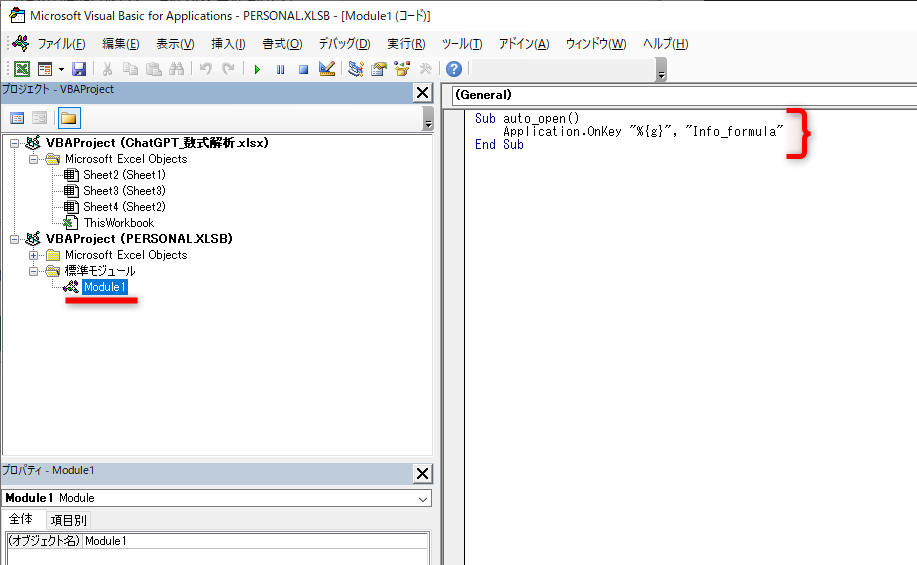This screenshot has height=565, width=917.
Task: Collapse Microsoft Excel Objects under ChatGPT project
Action: [33, 159]
